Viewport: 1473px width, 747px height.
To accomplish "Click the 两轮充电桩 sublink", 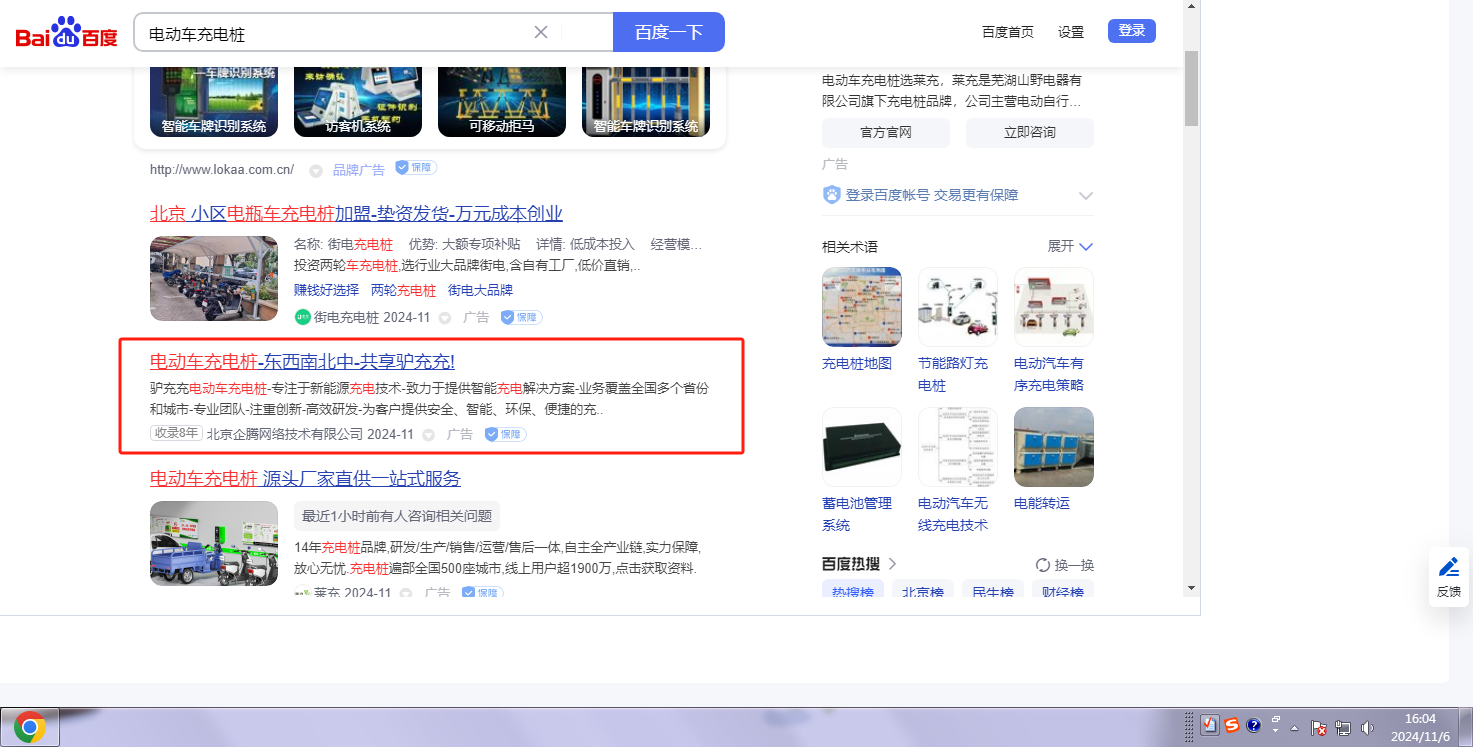I will tap(403, 290).
